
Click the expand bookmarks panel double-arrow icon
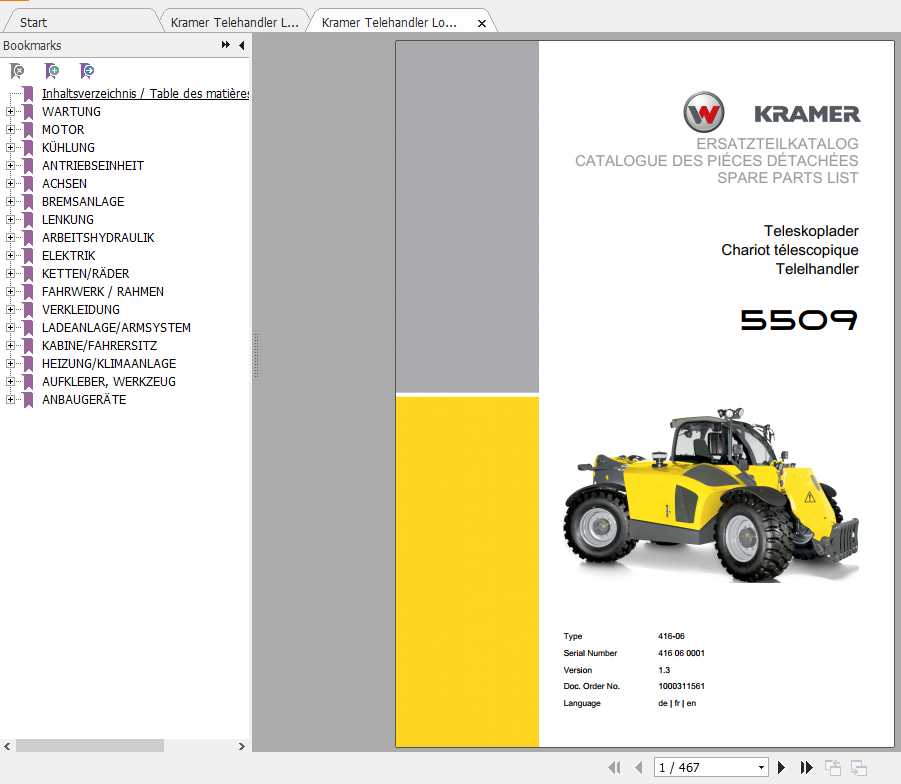226,45
